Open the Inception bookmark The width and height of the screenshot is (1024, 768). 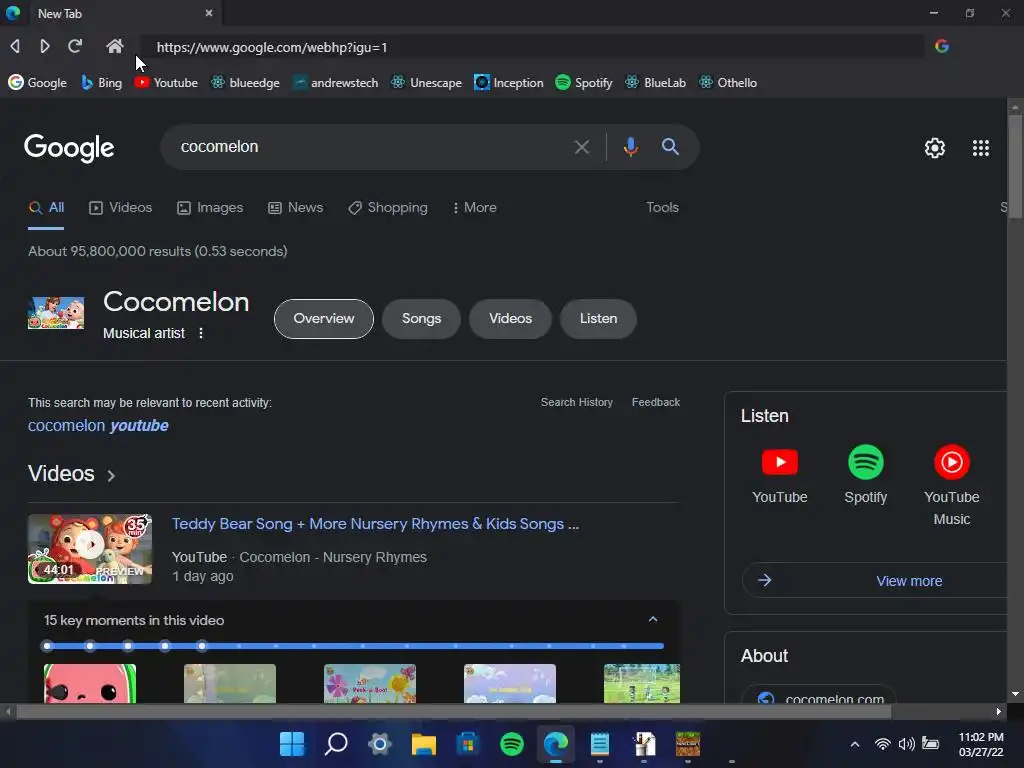(509, 83)
